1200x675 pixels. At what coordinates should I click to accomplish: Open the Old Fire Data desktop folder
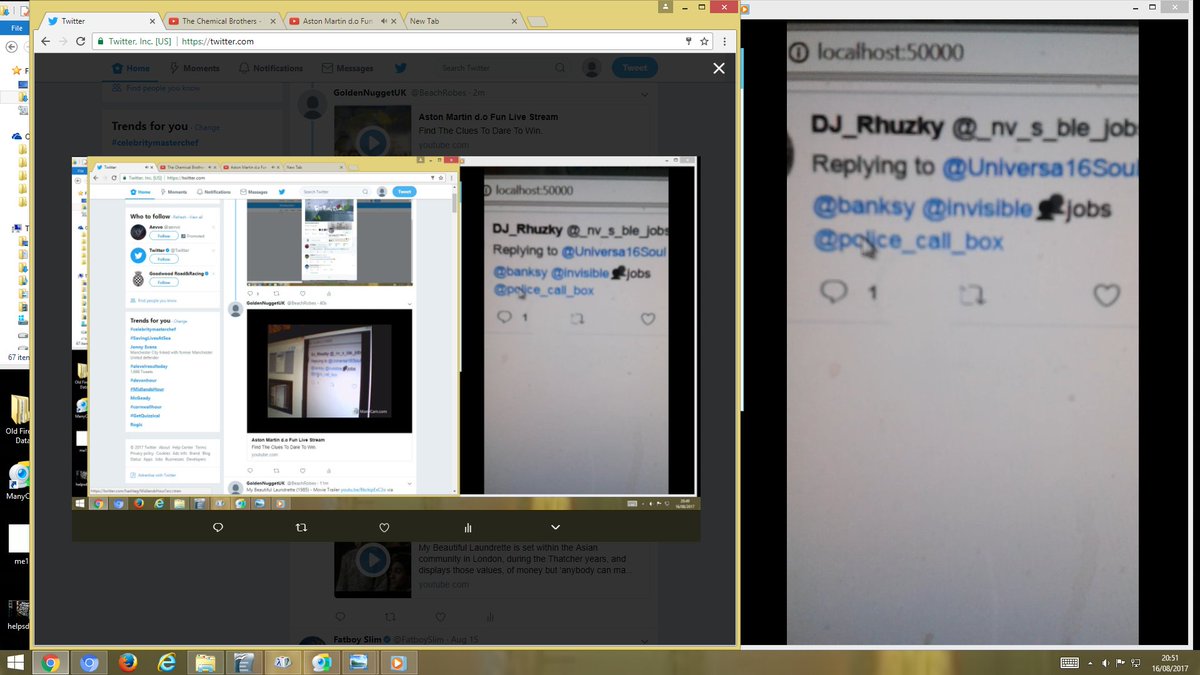pos(18,420)
